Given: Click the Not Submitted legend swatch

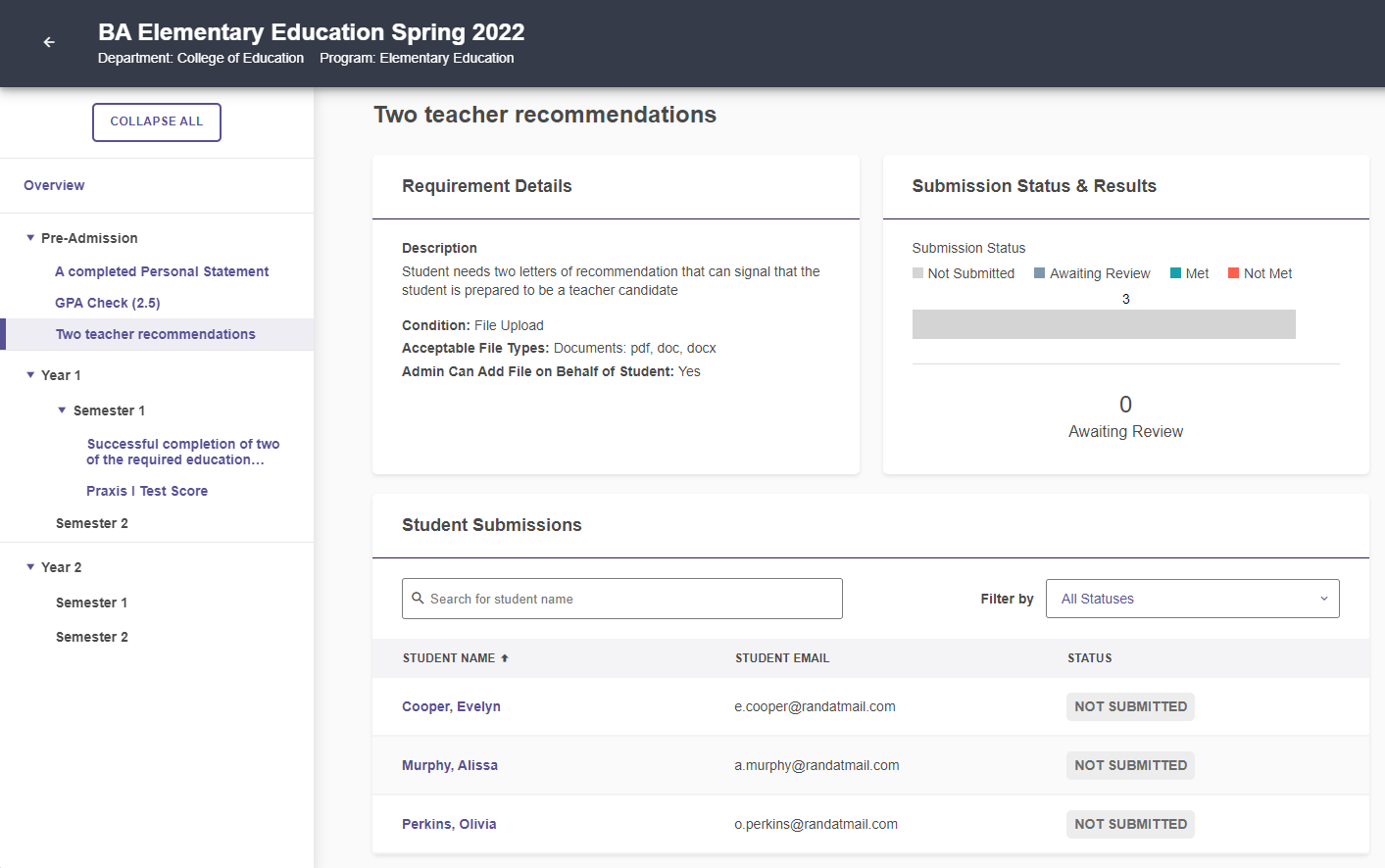Looking at the screenshot, I should [x=917, y=273].
